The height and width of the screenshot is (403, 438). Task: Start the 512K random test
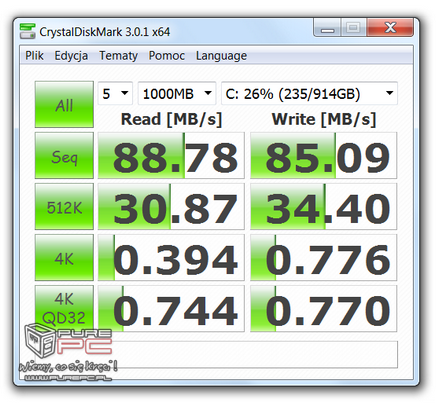64,206
